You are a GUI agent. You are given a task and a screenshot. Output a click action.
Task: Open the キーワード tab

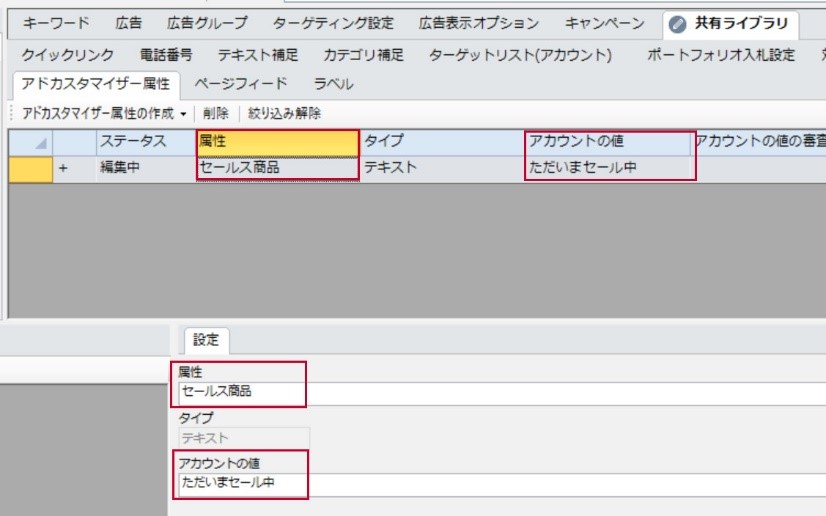(56, 24)
